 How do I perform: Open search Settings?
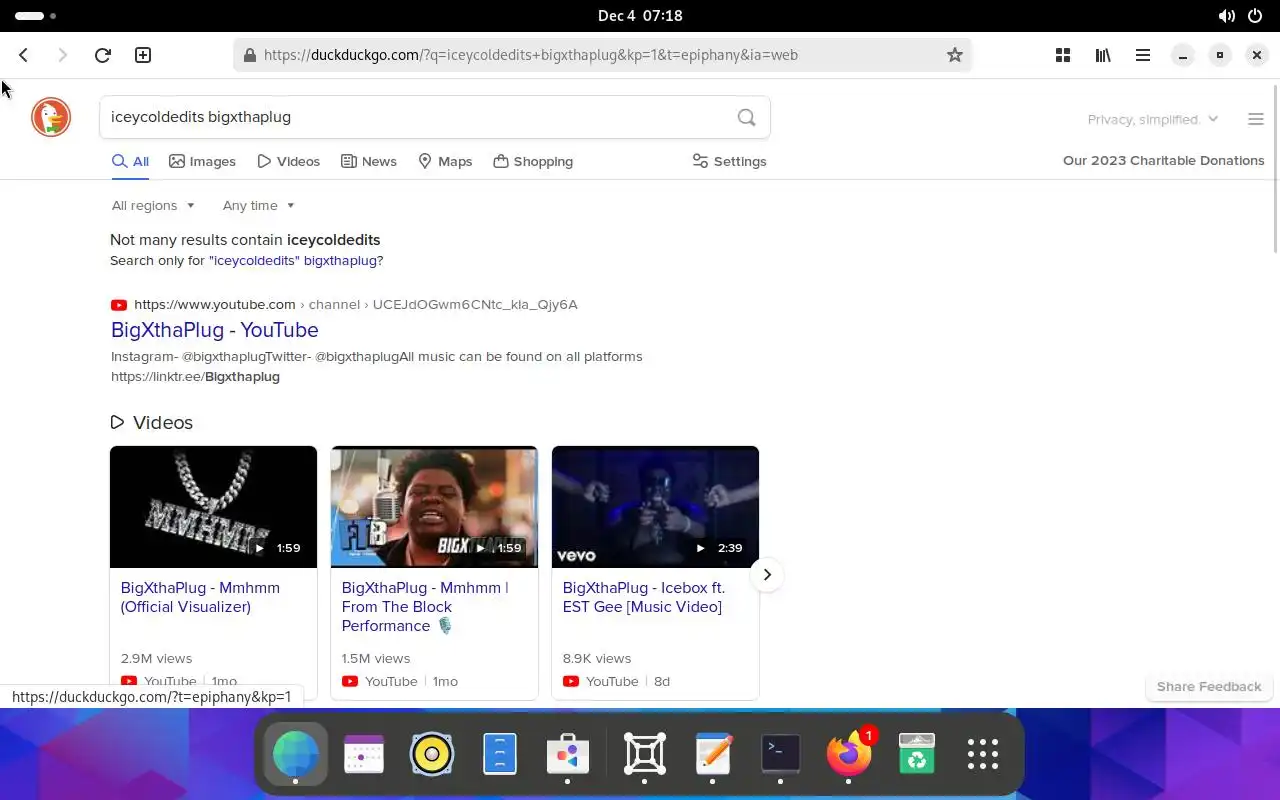tap(729, 161)
